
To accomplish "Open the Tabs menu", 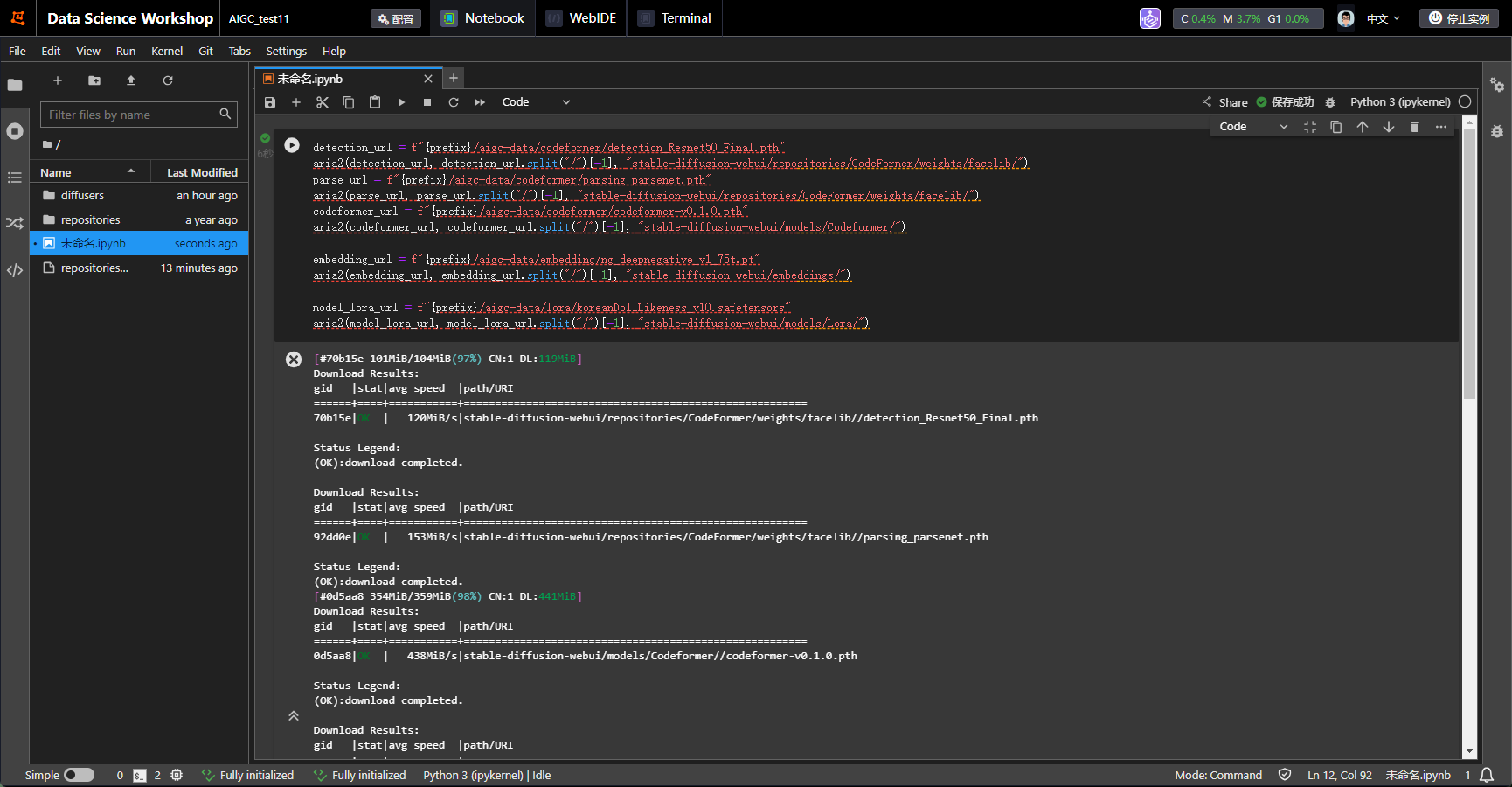I will pyautogui.click(x=239, y=51).
